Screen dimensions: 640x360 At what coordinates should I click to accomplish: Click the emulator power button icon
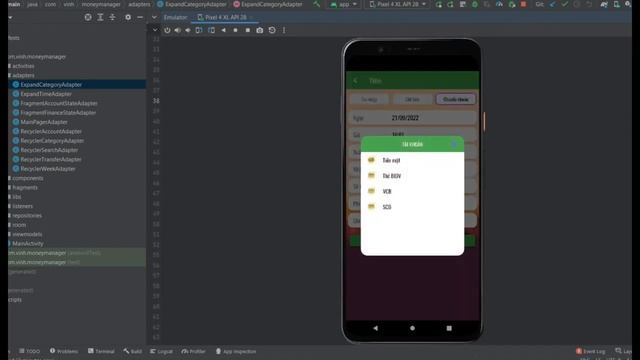click(167, 30)
